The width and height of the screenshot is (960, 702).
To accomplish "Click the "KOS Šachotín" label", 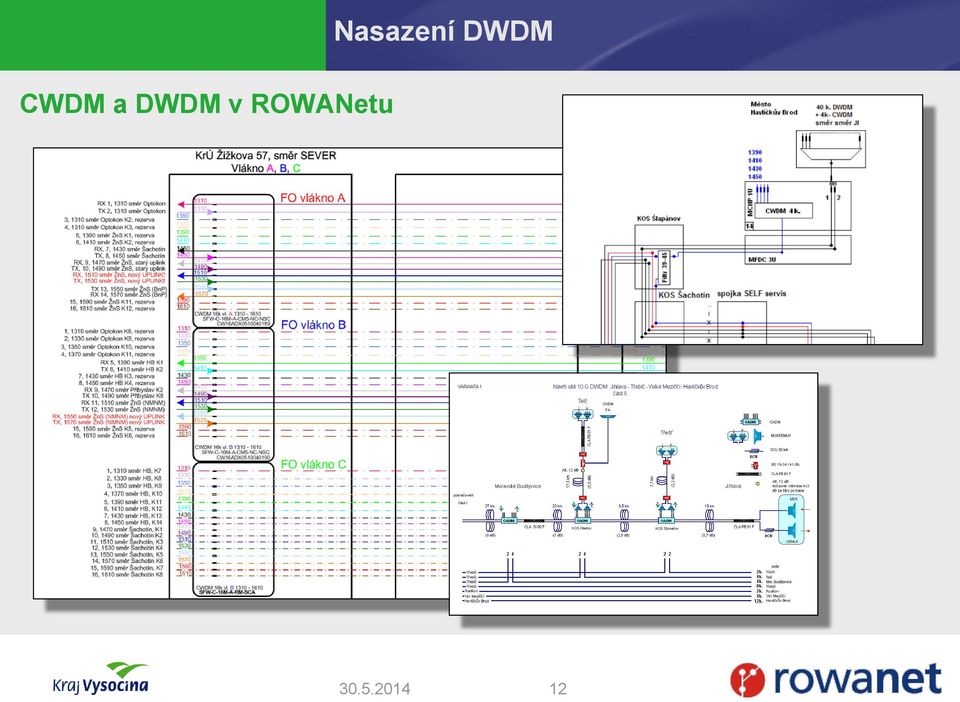I will click(684, 295).
